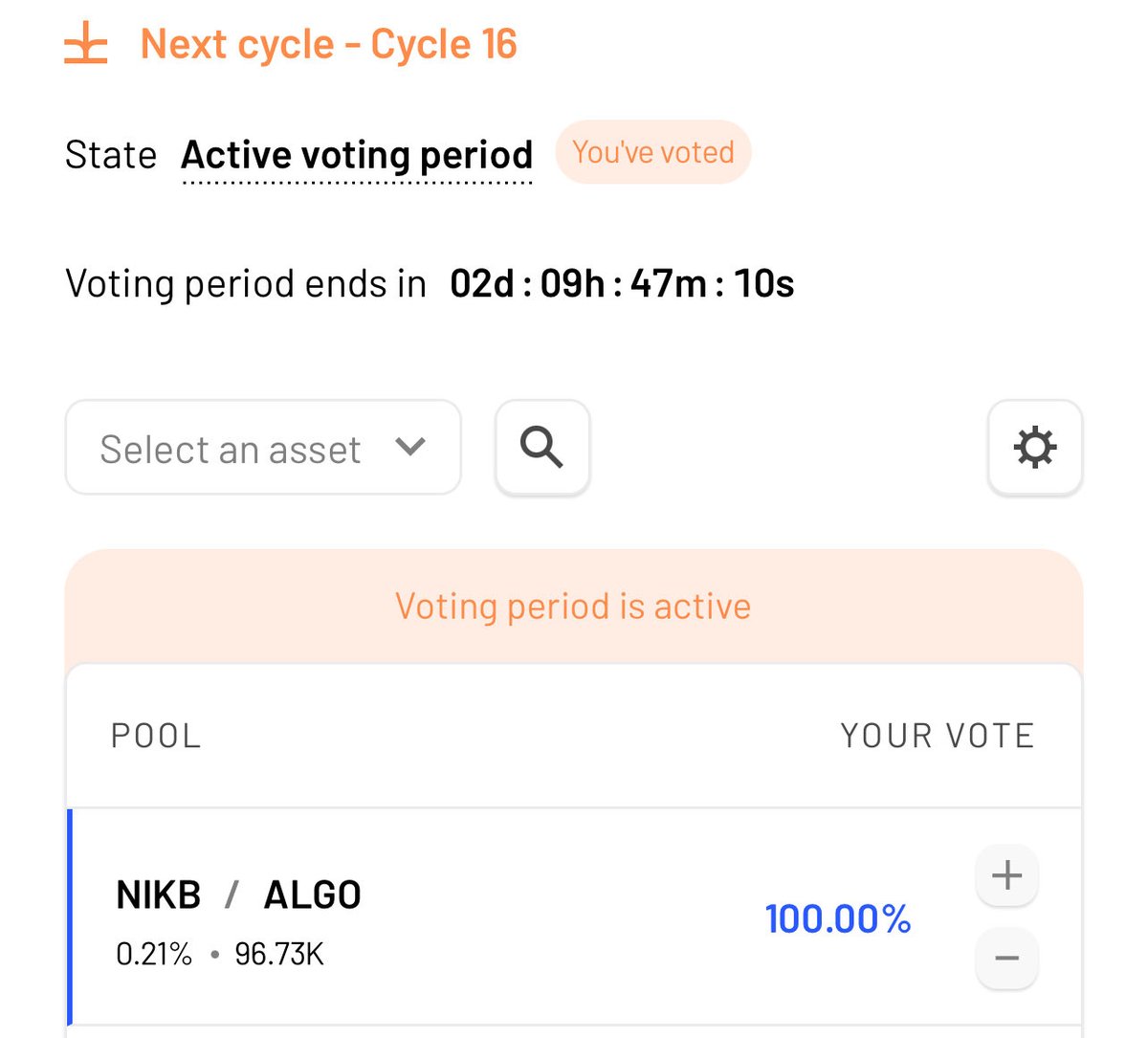Image resolution: width=1148 pixels, height=1038 pixels.
Task: Click the ALGO asset name in pool row
Action: (312, 895)
